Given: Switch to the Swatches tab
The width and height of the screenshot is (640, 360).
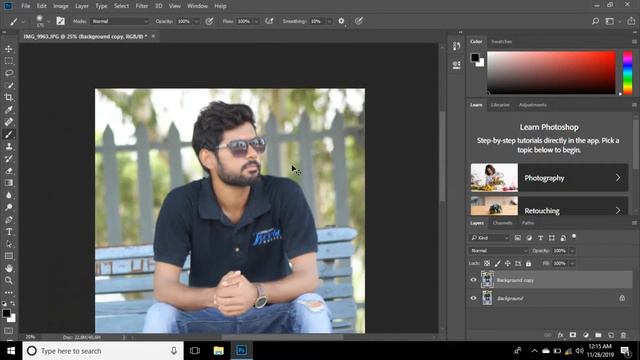Looking at the screenshot, I should 502,42.
